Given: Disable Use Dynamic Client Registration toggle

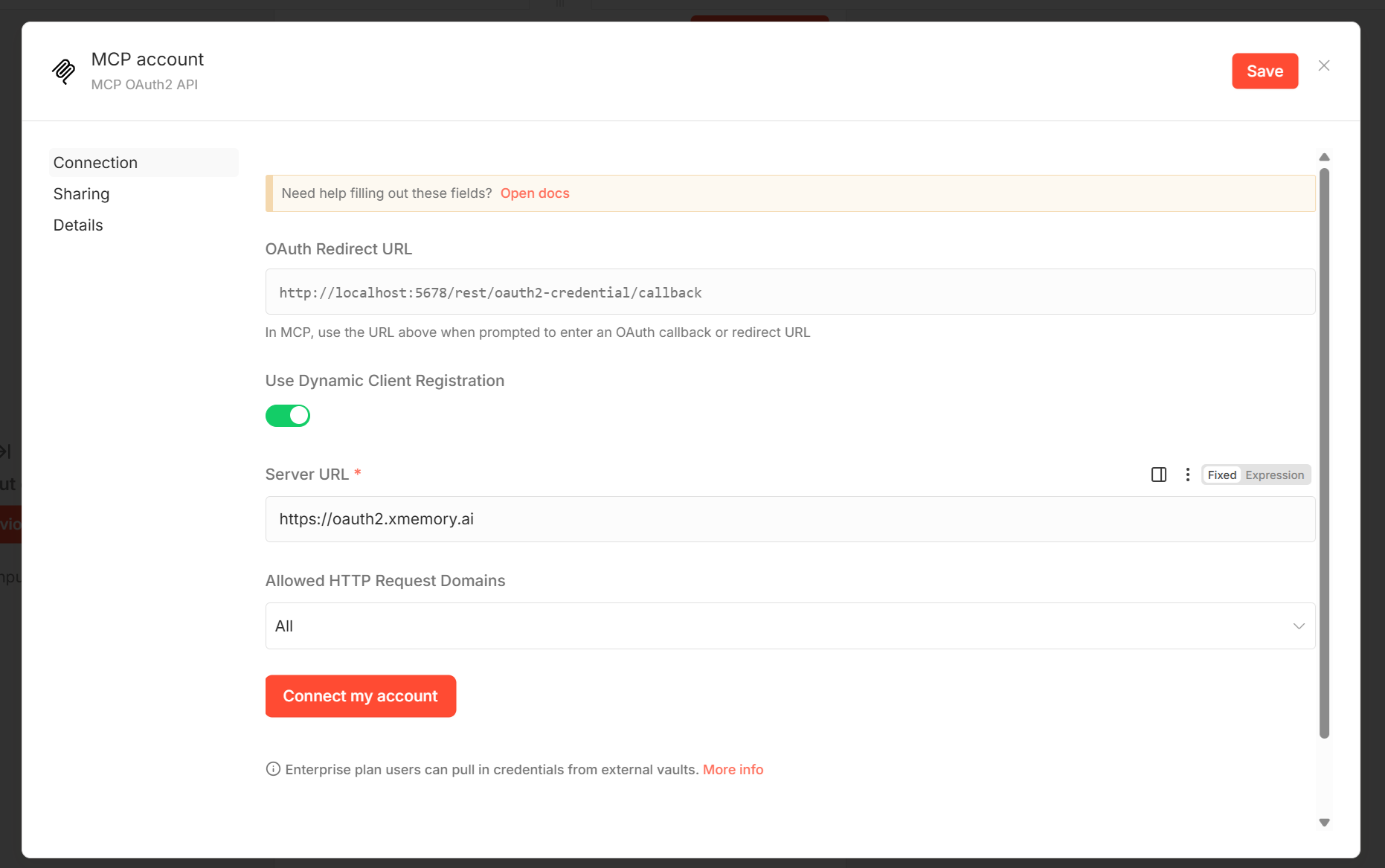Looking at the screenshot, I should (x=288, y=416).
